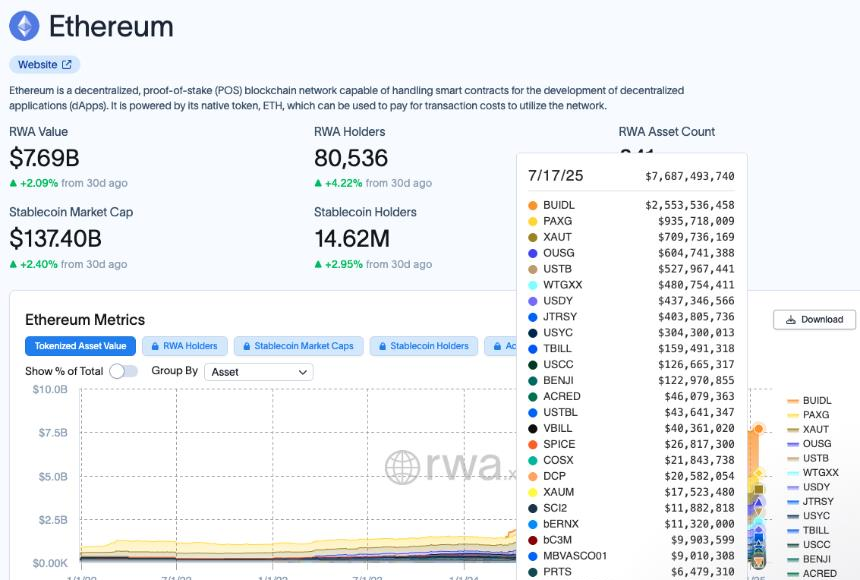Switch to Stablecoin Market Caps tab
This screenshot has height=580, width=860.
point(297,346)
